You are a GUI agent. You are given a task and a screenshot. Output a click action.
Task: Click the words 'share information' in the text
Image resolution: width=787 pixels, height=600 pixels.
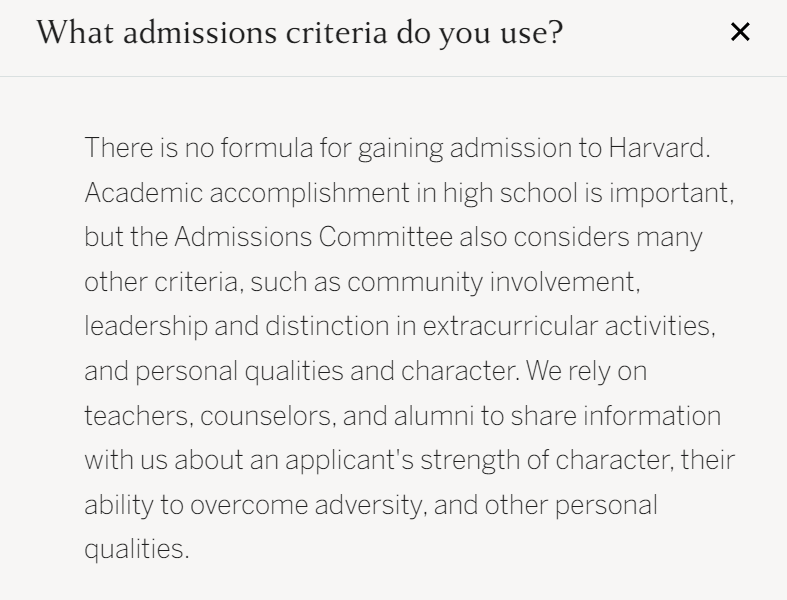click(x=616, y=416)
